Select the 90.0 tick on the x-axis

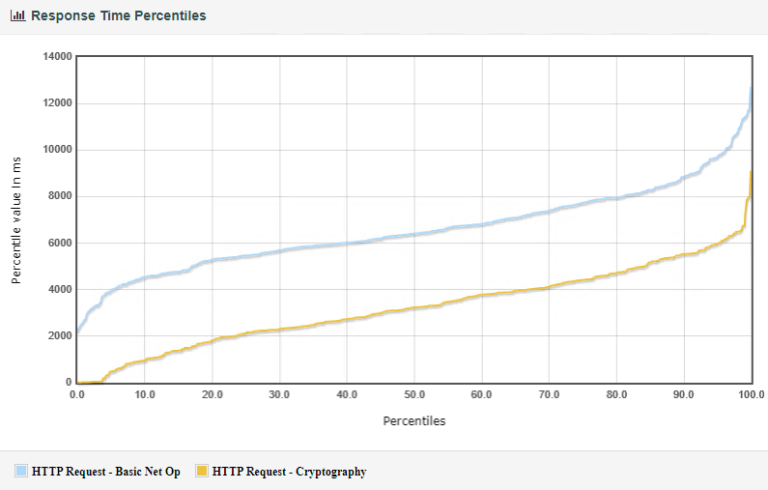point(684,395)
